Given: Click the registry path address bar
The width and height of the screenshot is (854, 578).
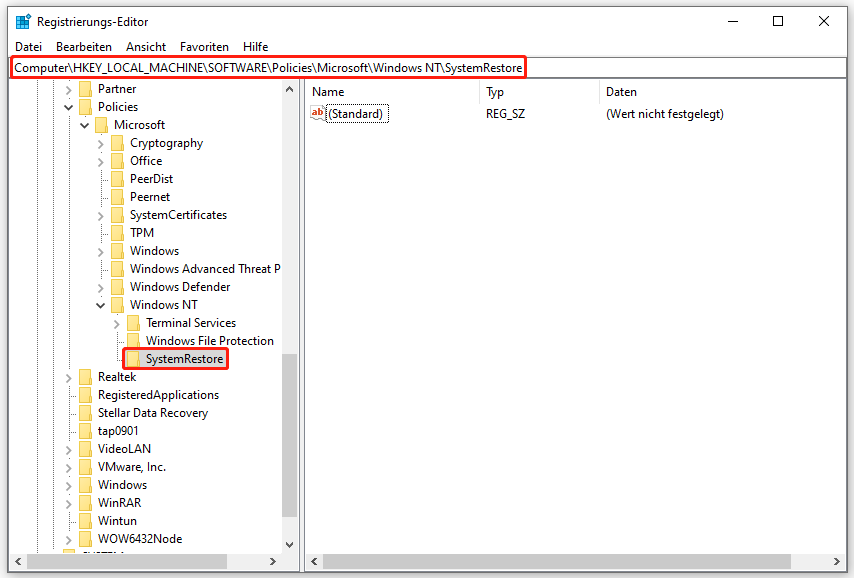Looking at the screenshot, I should point(428,68).
